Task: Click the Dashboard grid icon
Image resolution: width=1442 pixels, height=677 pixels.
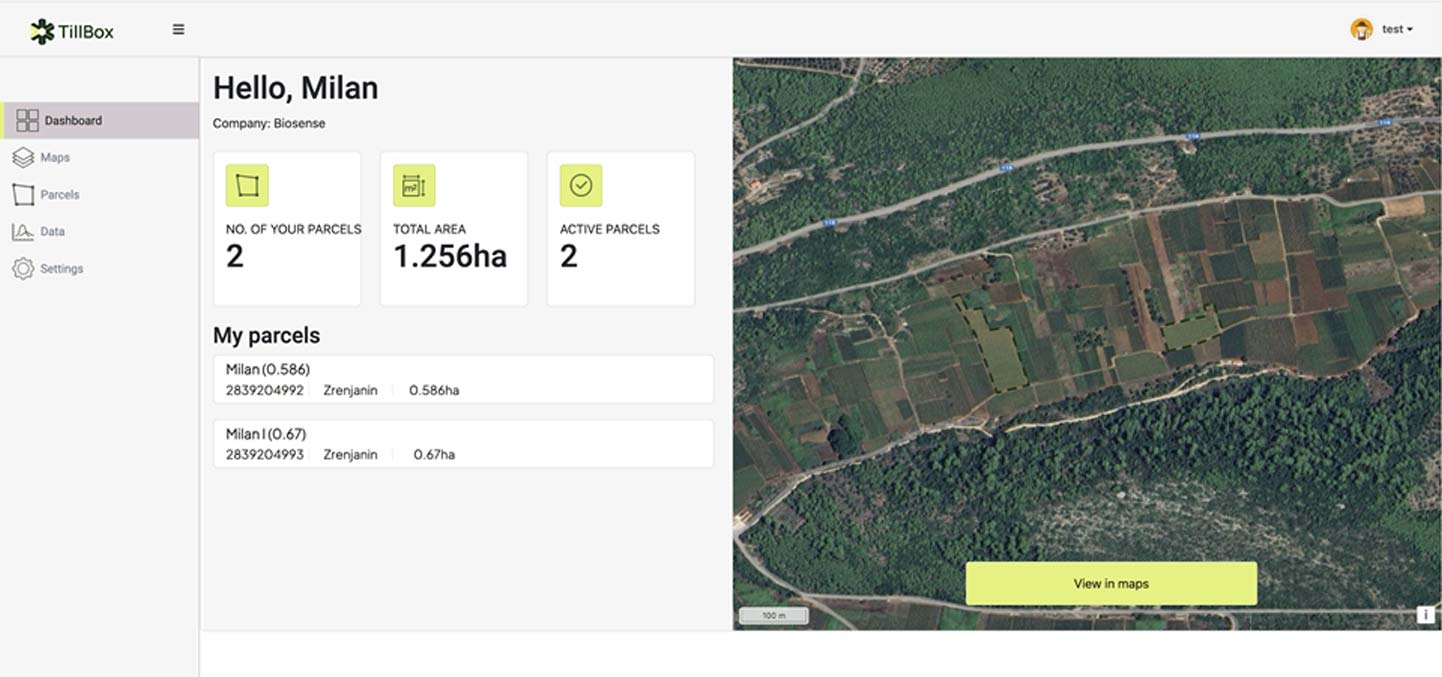Action: click(x=27, y=121)
